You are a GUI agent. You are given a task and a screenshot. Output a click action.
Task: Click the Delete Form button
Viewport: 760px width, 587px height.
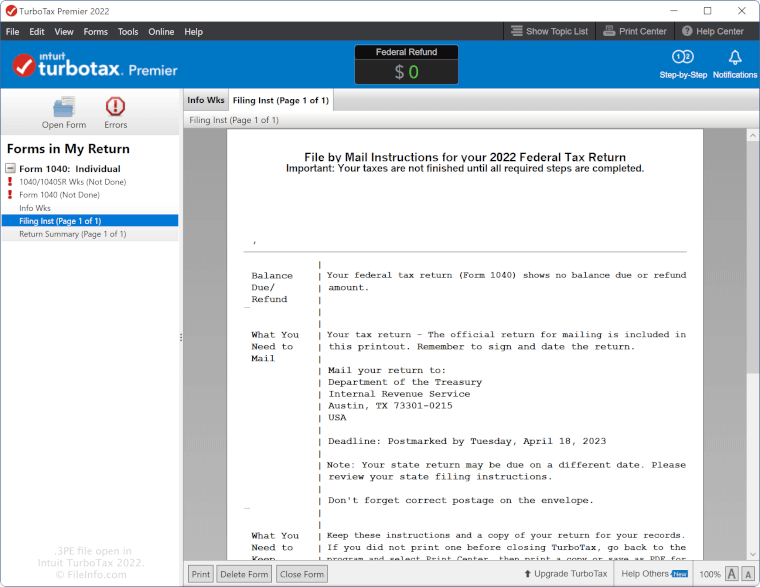click(x=244, y=574)
